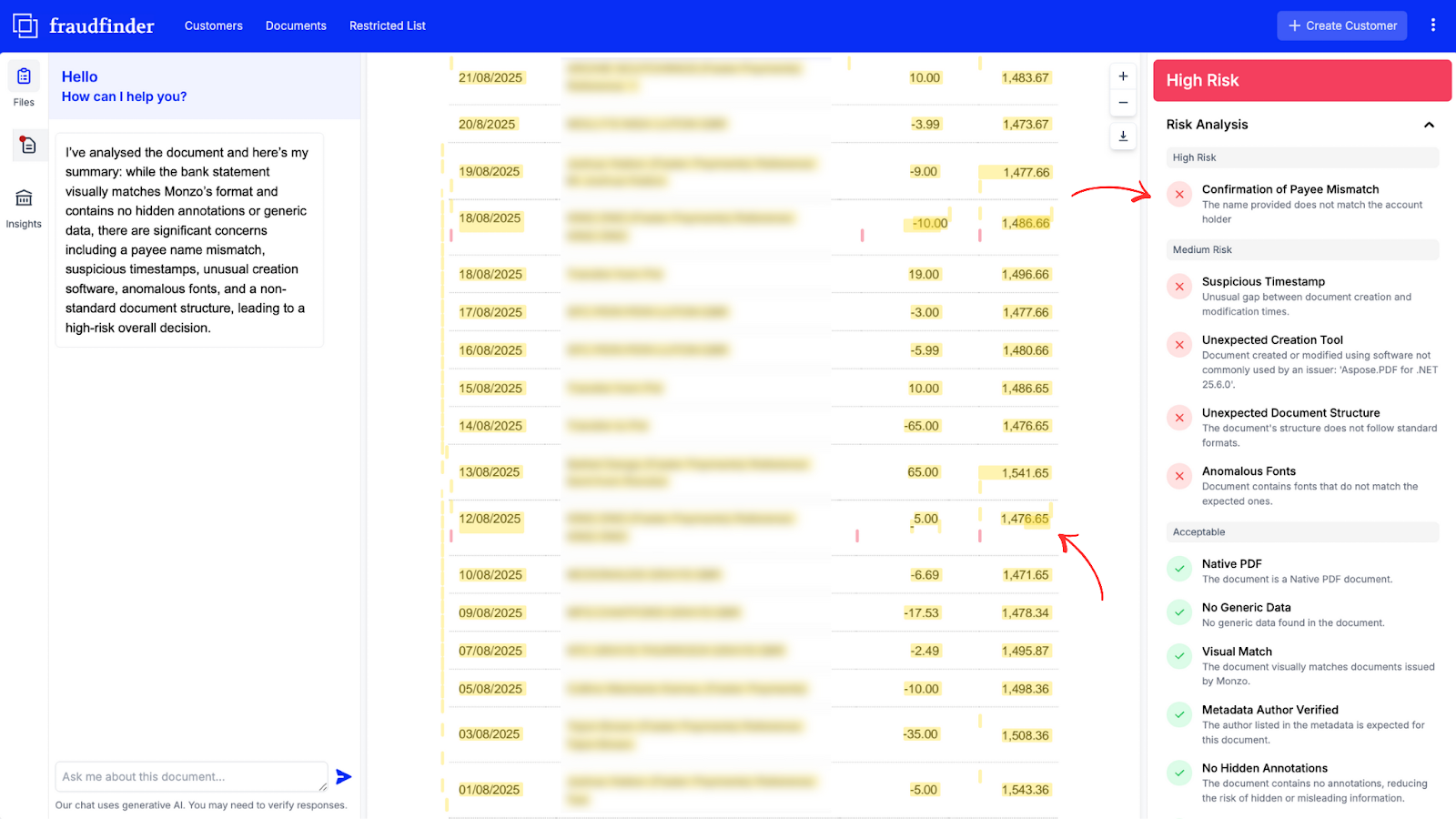
Task: Click the High Risk banner
Action: (1302, 80)
